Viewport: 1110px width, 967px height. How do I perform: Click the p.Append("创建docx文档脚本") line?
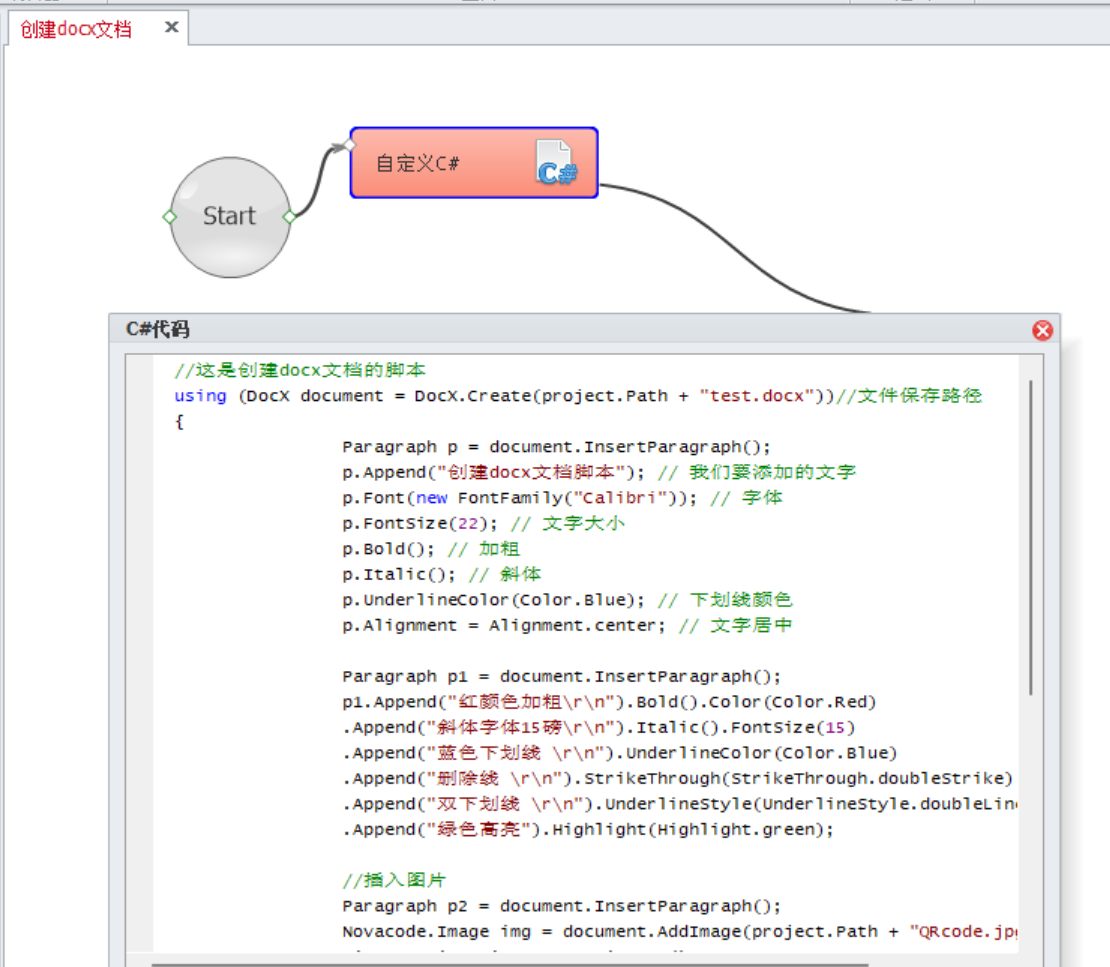(x=599, y=472)
